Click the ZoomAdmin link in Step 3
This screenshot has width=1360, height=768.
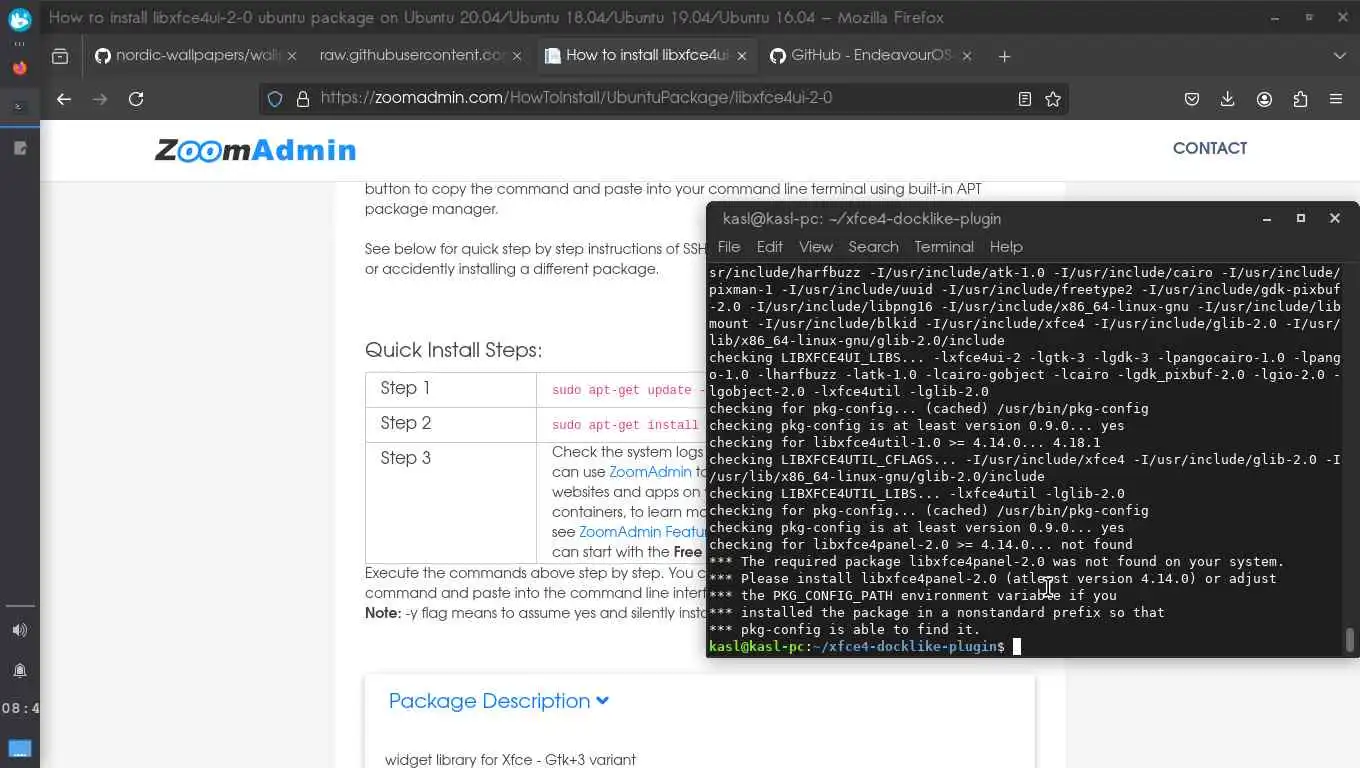click(x=650, y=472)
